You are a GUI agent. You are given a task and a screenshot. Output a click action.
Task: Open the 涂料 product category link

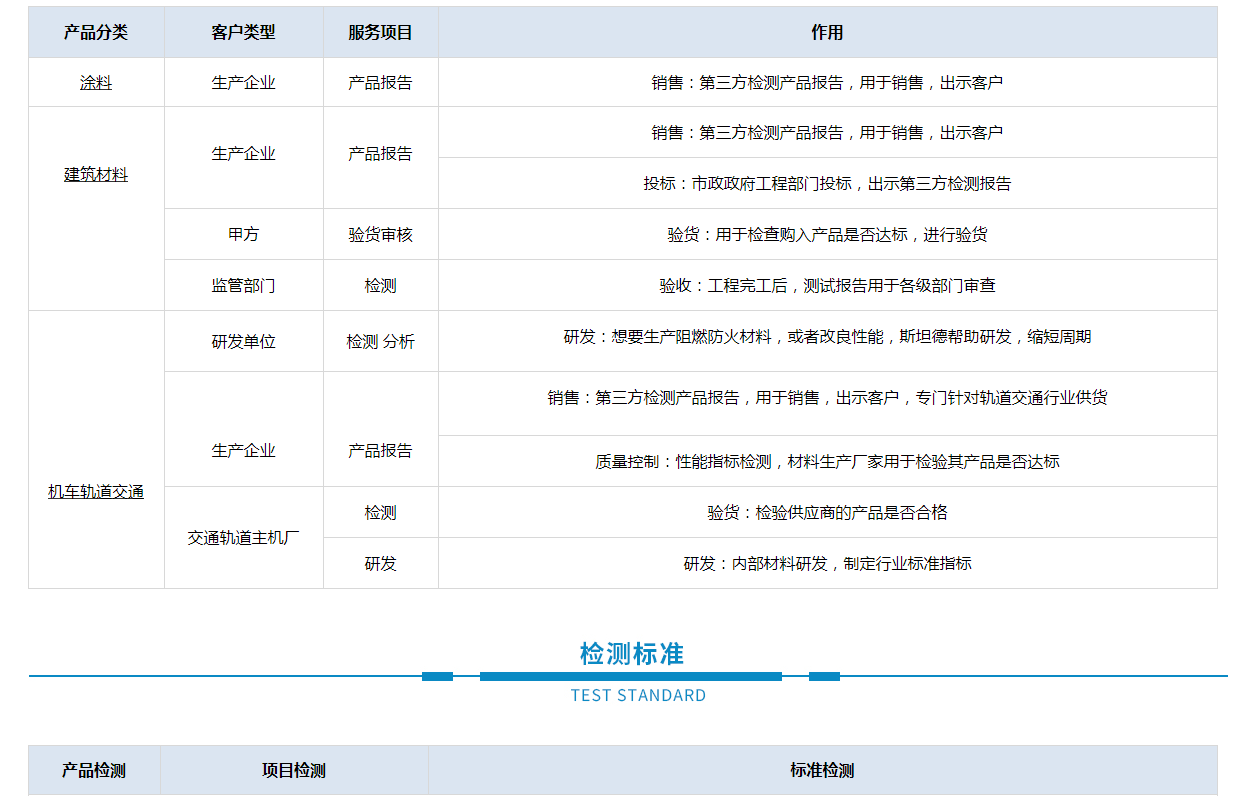96,83
